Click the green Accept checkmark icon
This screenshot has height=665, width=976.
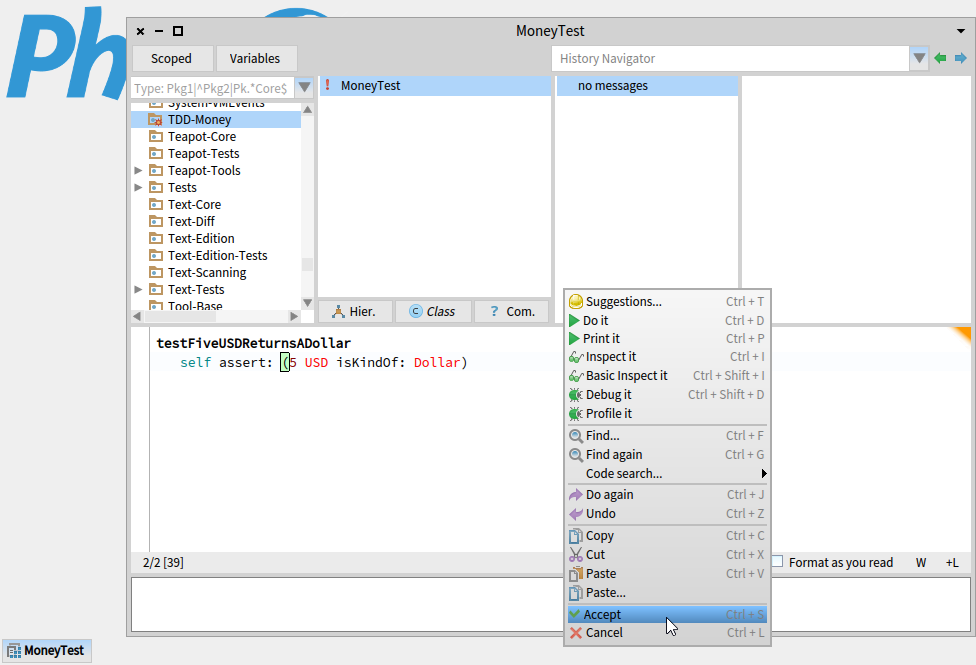(575, 614)
